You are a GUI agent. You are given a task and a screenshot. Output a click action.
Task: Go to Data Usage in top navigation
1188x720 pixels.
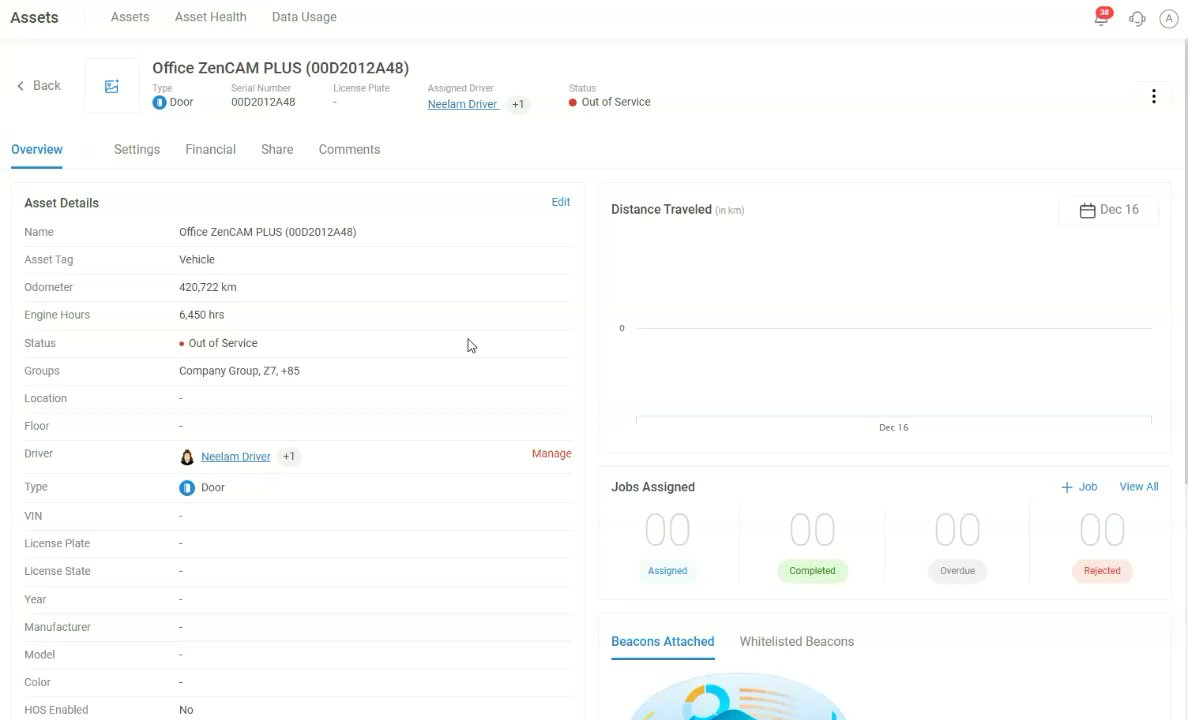point(304,17)
